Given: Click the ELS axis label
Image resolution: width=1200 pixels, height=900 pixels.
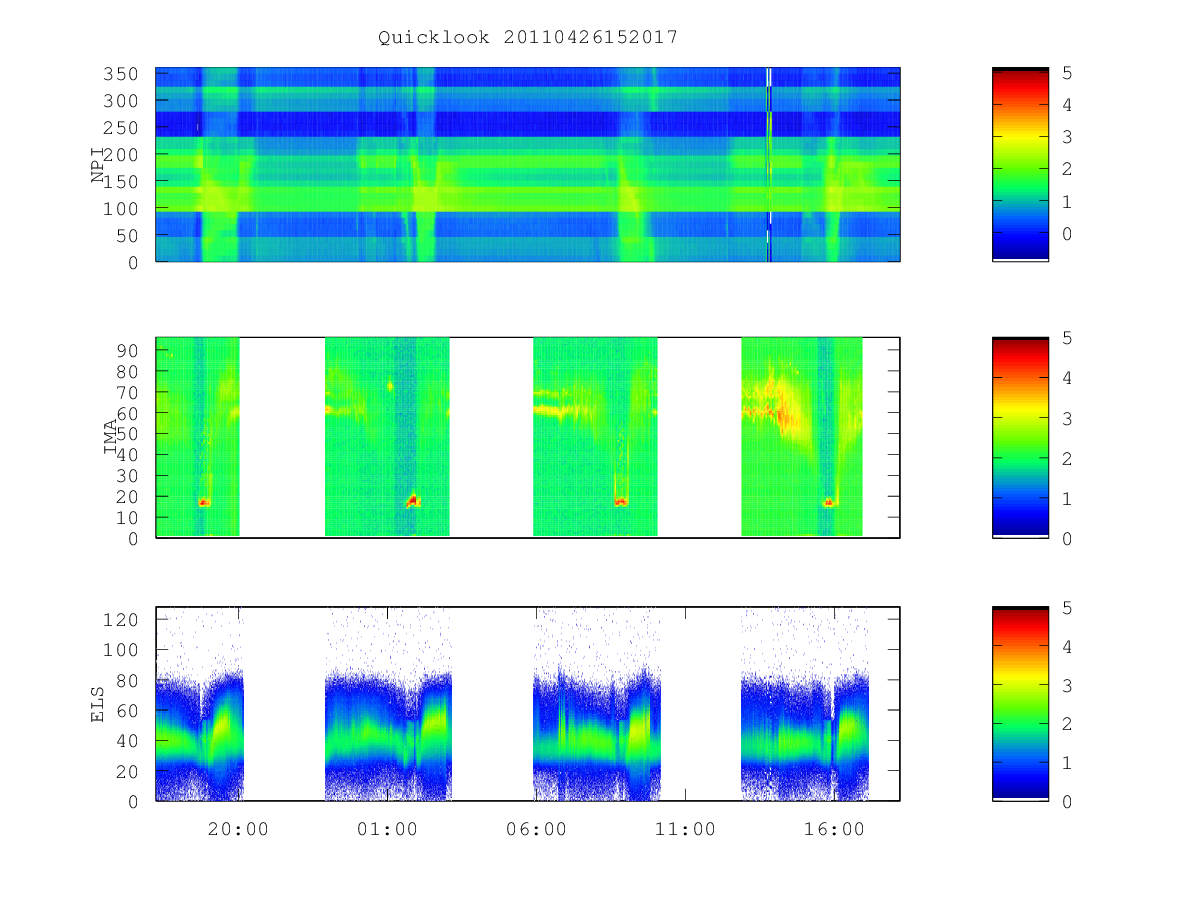Looking at the screenshot, I should 98,704.
